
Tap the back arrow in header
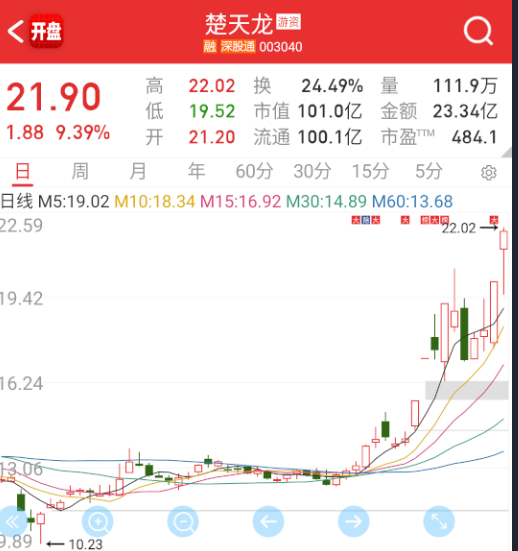[x=16, y=31]
